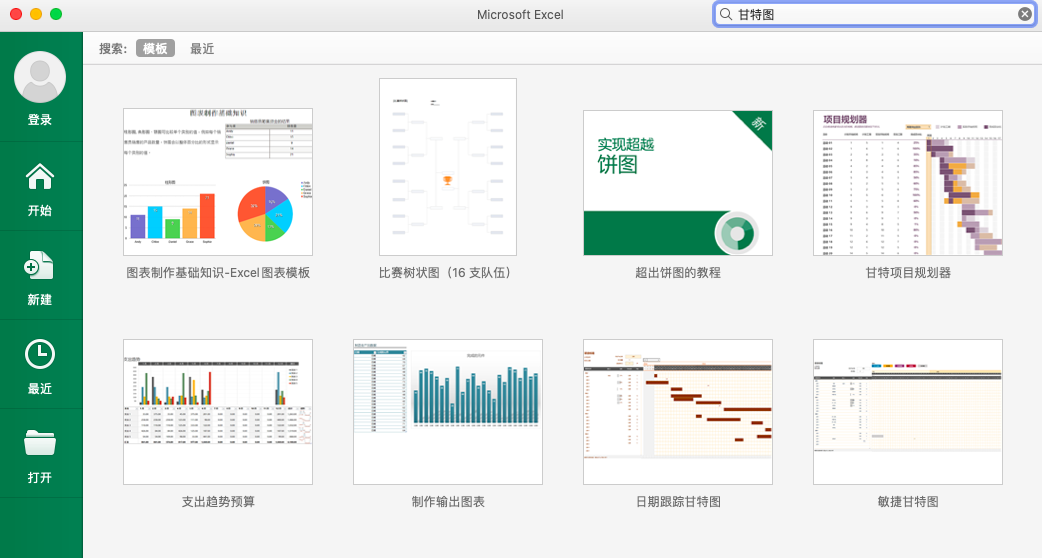Click the 登录 sign-in label
This screenshot has height=558, width=1042.
coord(40,120)
